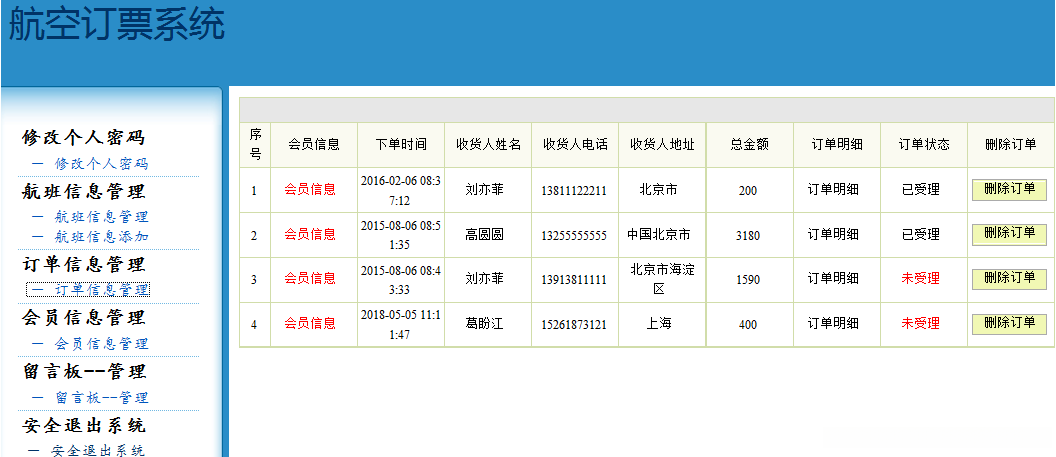Open 订单明细 for the 高圆圆 order
This screenshot has width=1056, height=457.
tap(834, 234)
